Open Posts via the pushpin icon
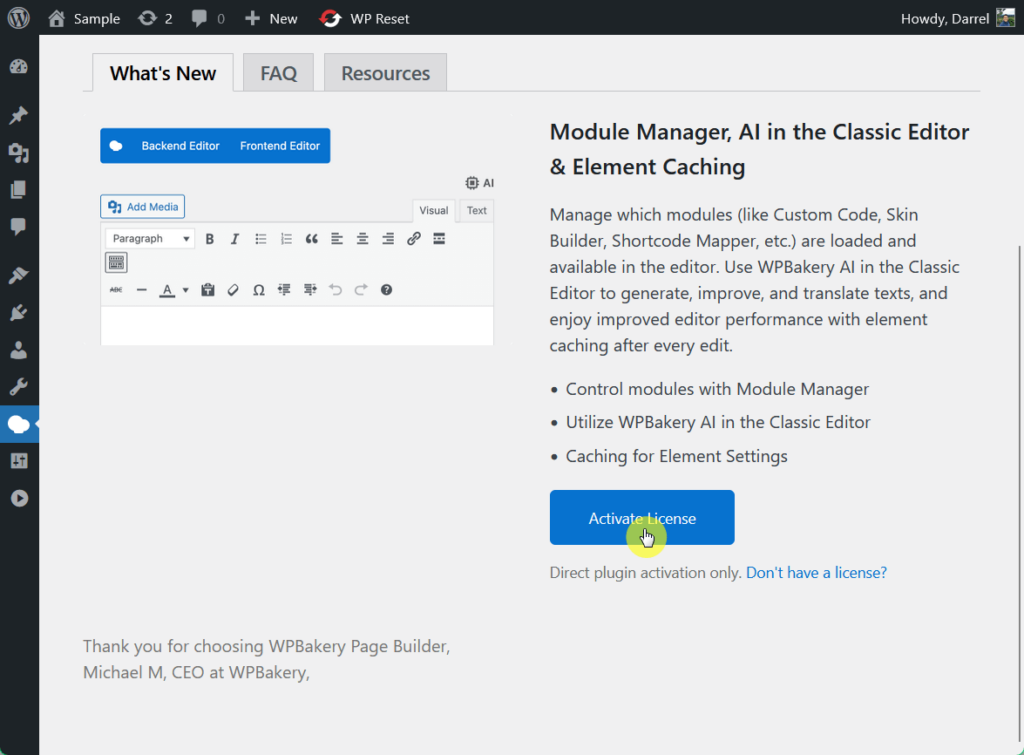Image resolution: width=1024 pixels, height=755 pixels. (18, 115)
